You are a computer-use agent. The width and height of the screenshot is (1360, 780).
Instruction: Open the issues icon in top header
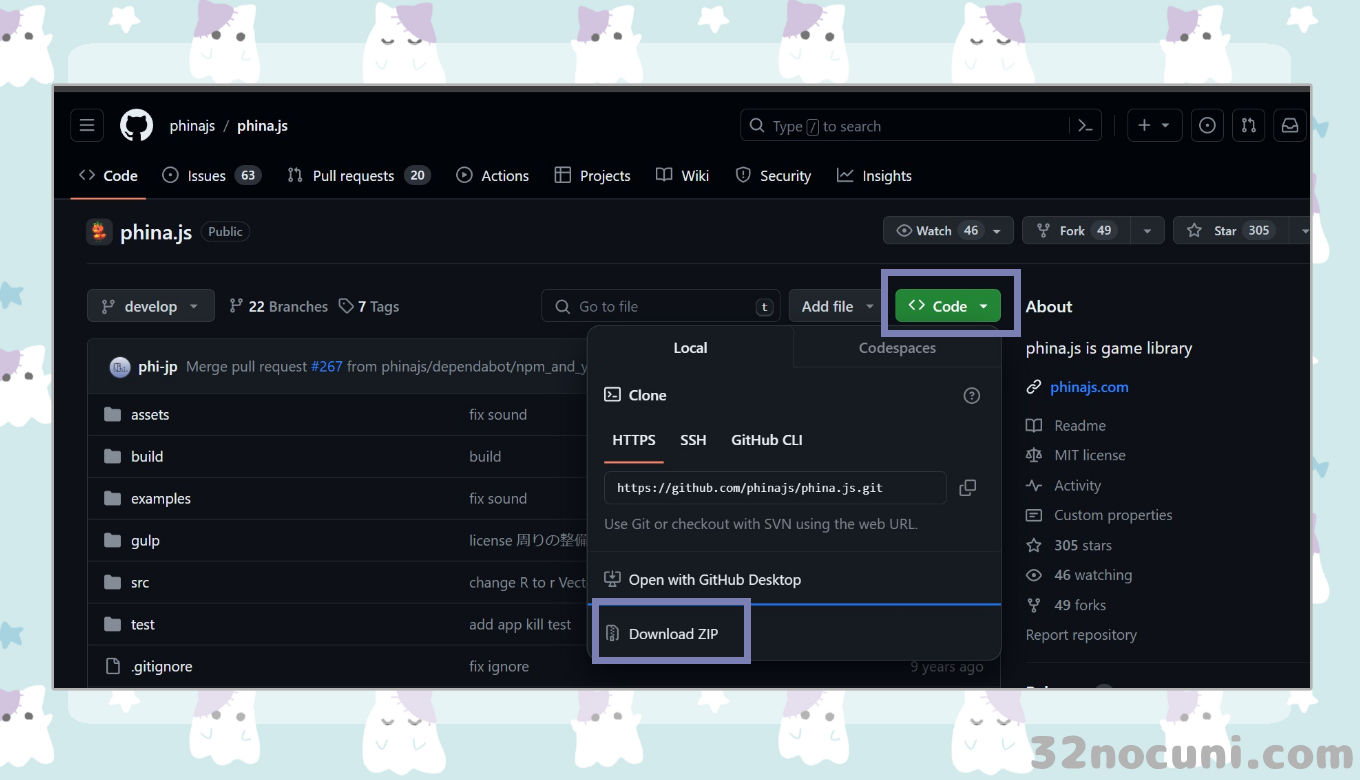tap(1207, 126)
